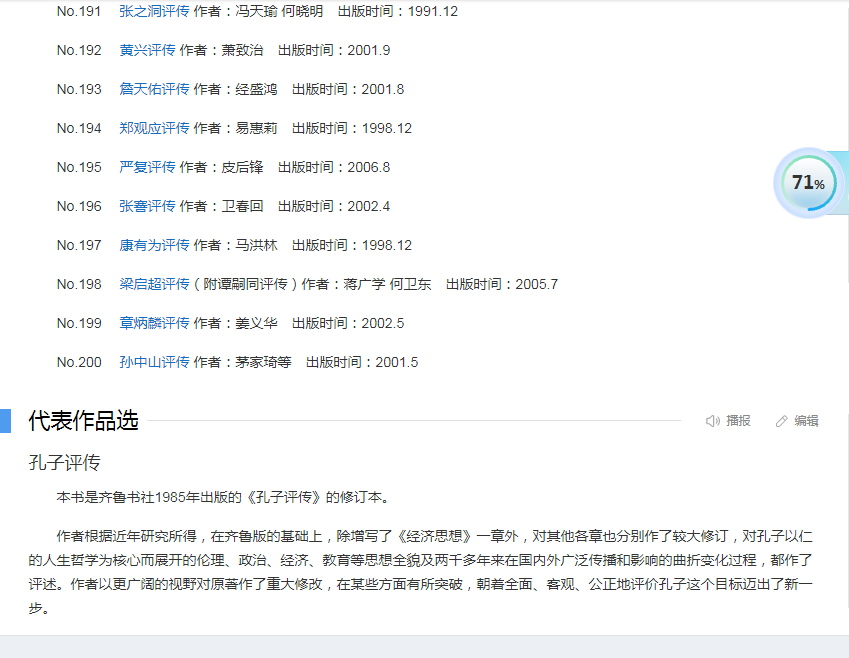The width and height of the screenshot is (849, 658).
Task: Click author text 姜义华
Action: point(256,323)
